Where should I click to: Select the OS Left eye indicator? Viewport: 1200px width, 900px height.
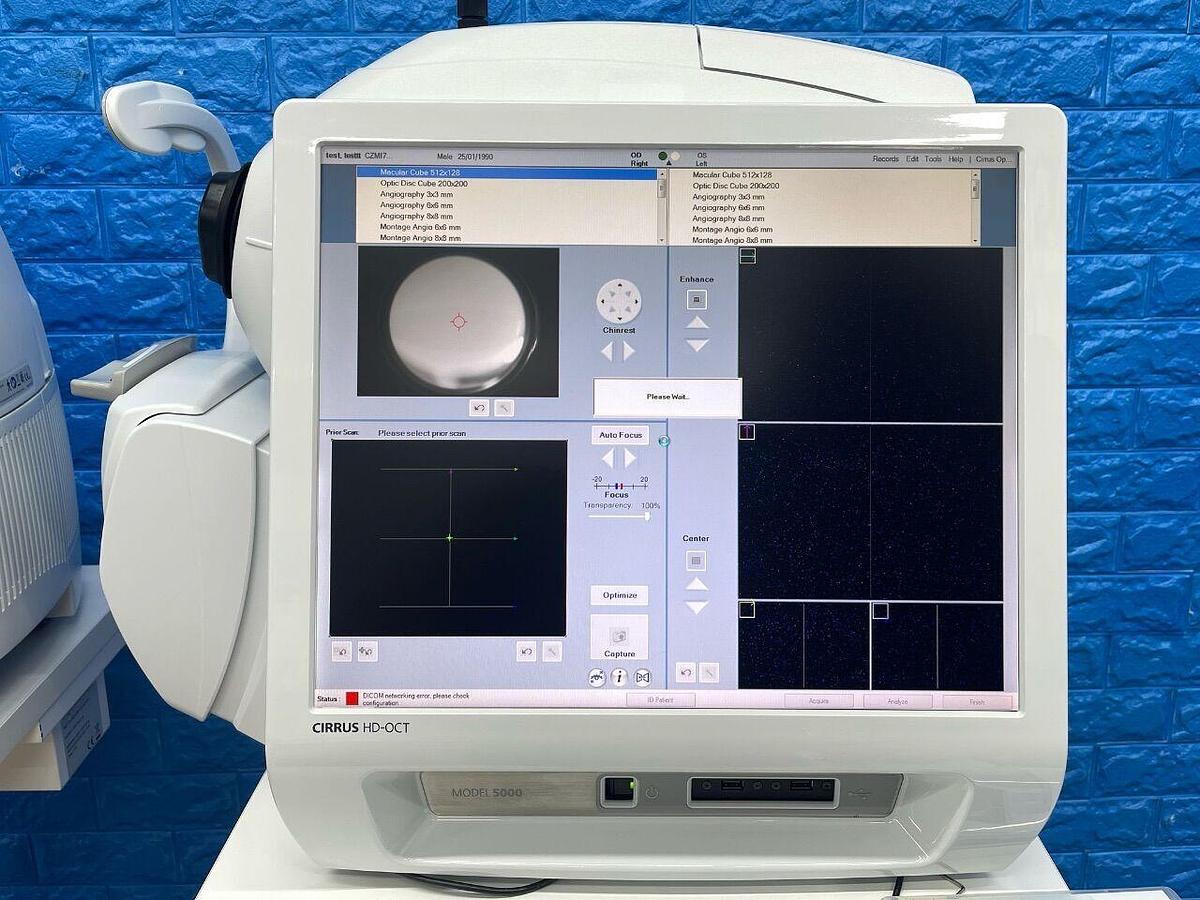point(675,157)
